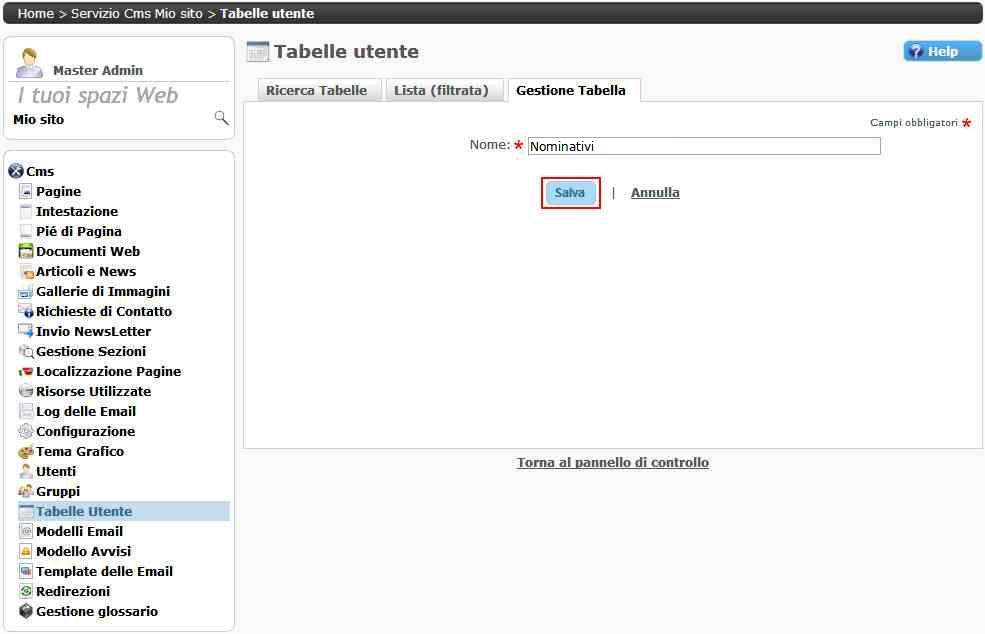Follow the Torna al pannello di controllo link
Viewport: 985px width, 634px height.
612,463
